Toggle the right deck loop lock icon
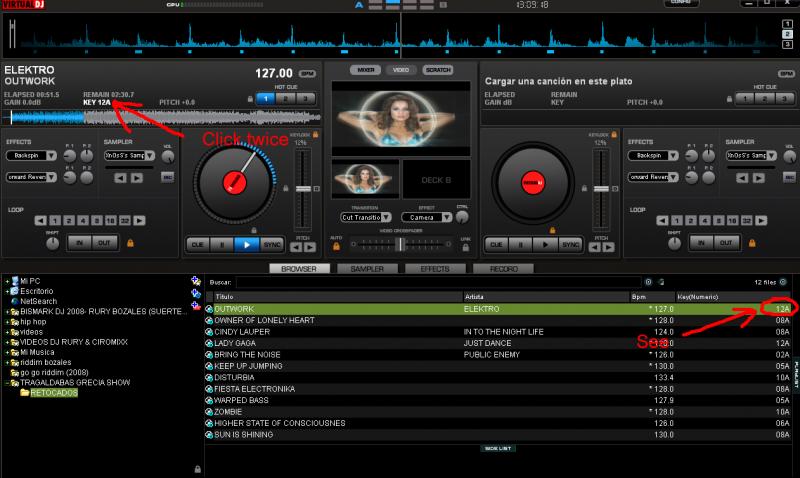 point(752,243)
